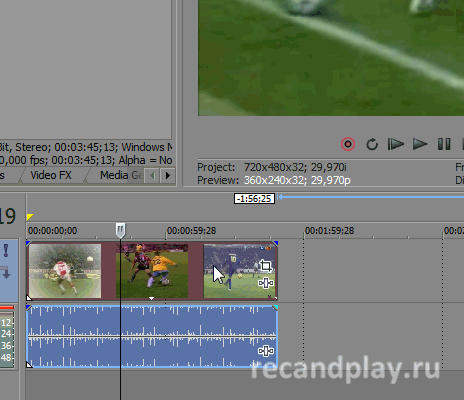Click the track's down-arrow compositing icon
This screenshot has width=464, height=400.
coord(6,272)
